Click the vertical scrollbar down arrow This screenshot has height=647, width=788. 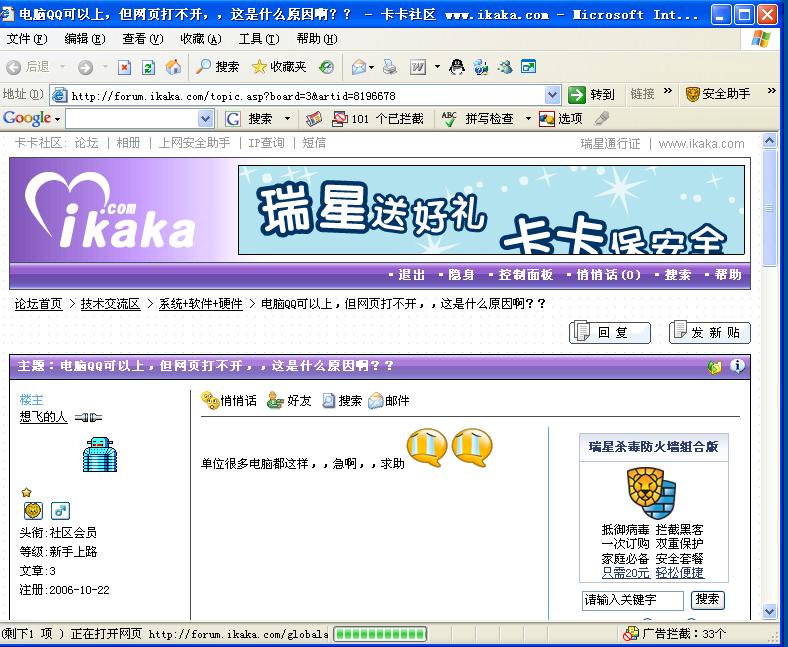pos(769,611)
